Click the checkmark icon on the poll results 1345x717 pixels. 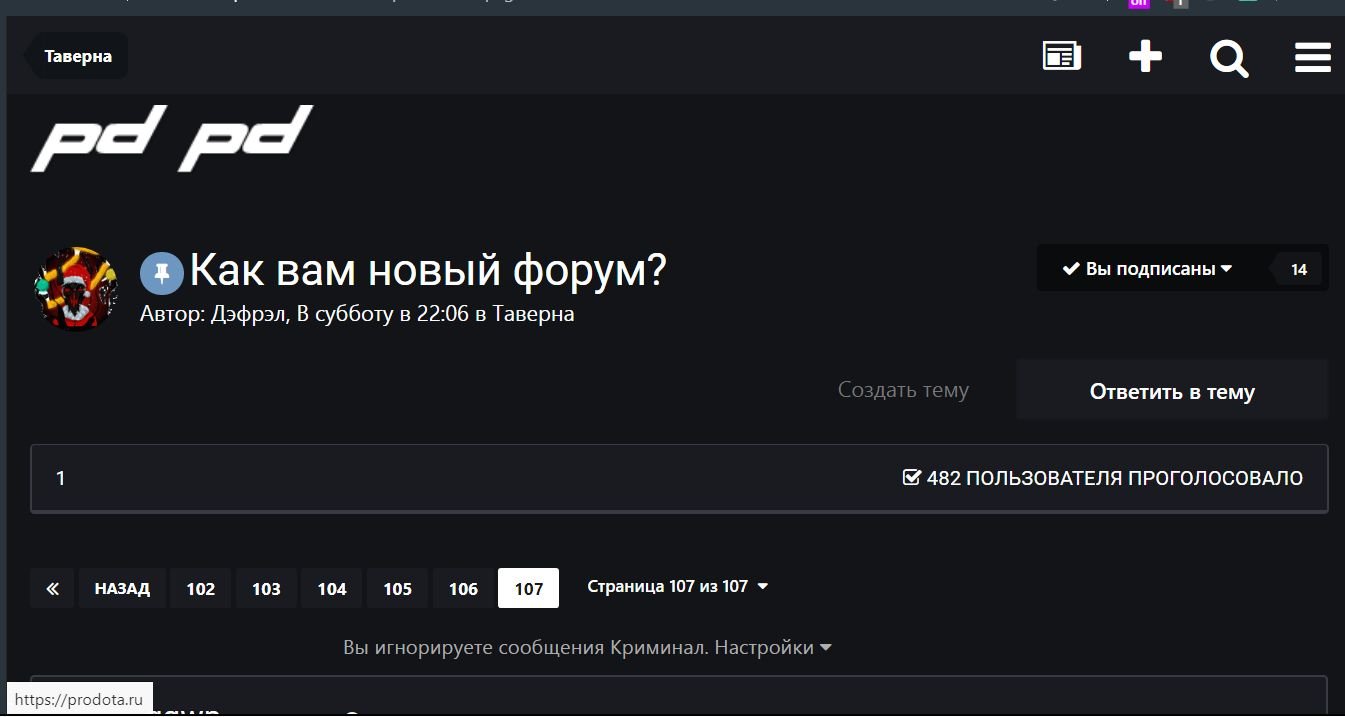(x=911, y=478)
